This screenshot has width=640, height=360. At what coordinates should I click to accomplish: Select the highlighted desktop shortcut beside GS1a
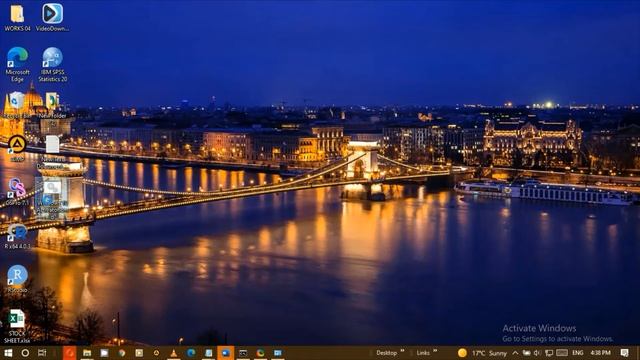[52, 199]
